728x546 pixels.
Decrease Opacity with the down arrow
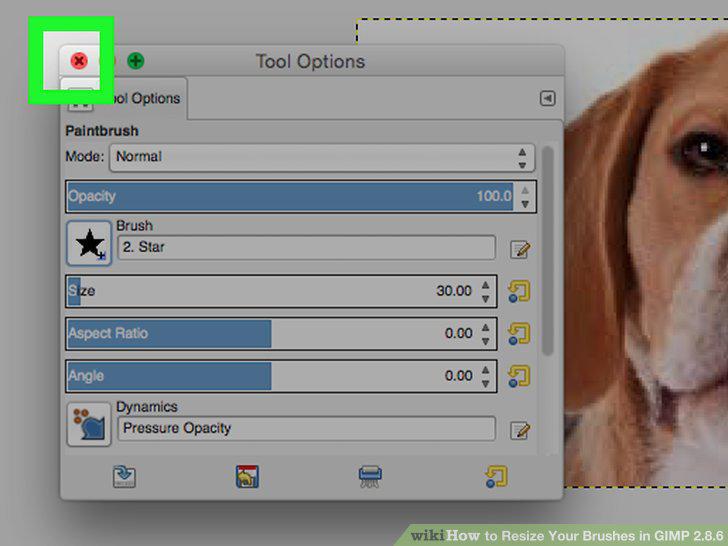coord(525,204)
